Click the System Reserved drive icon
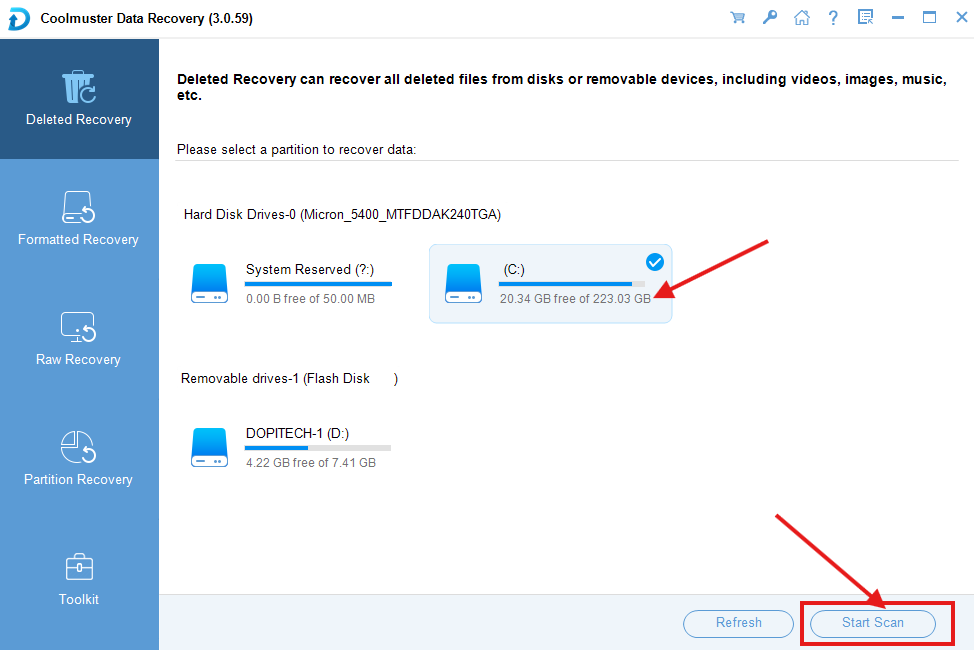974x650 pixels. click(209, 284)
